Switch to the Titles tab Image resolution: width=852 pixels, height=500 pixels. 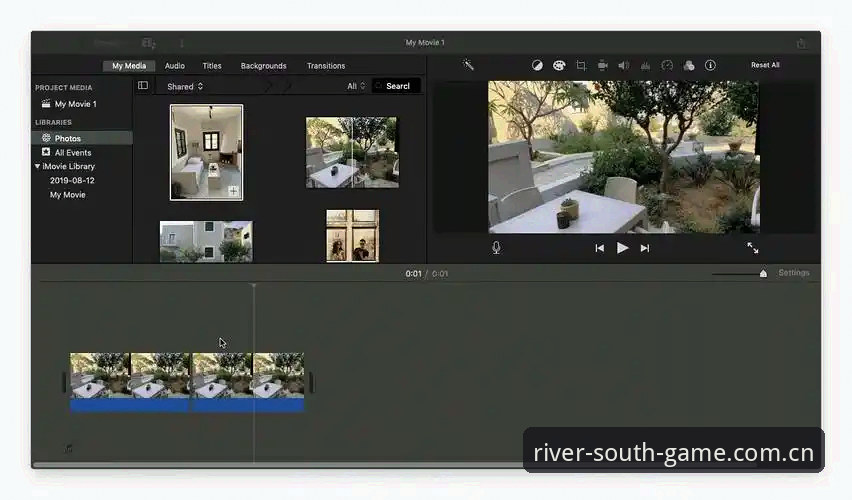click(x=212, y=66)
